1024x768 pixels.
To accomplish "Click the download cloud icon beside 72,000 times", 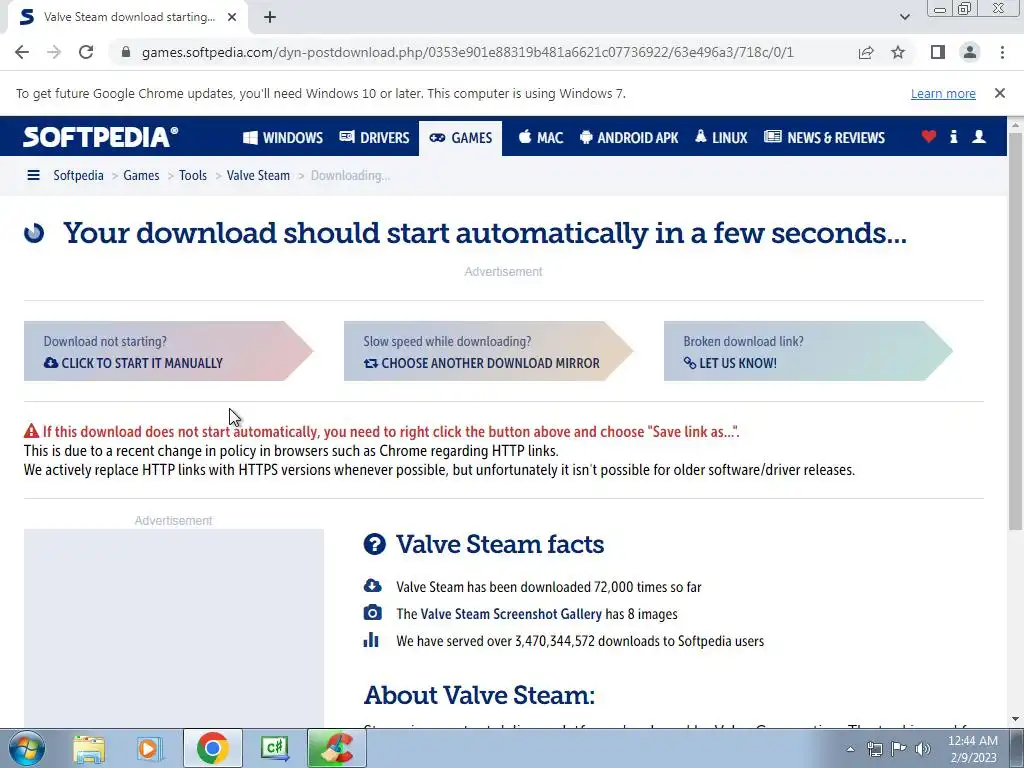I will pos(372,585).
